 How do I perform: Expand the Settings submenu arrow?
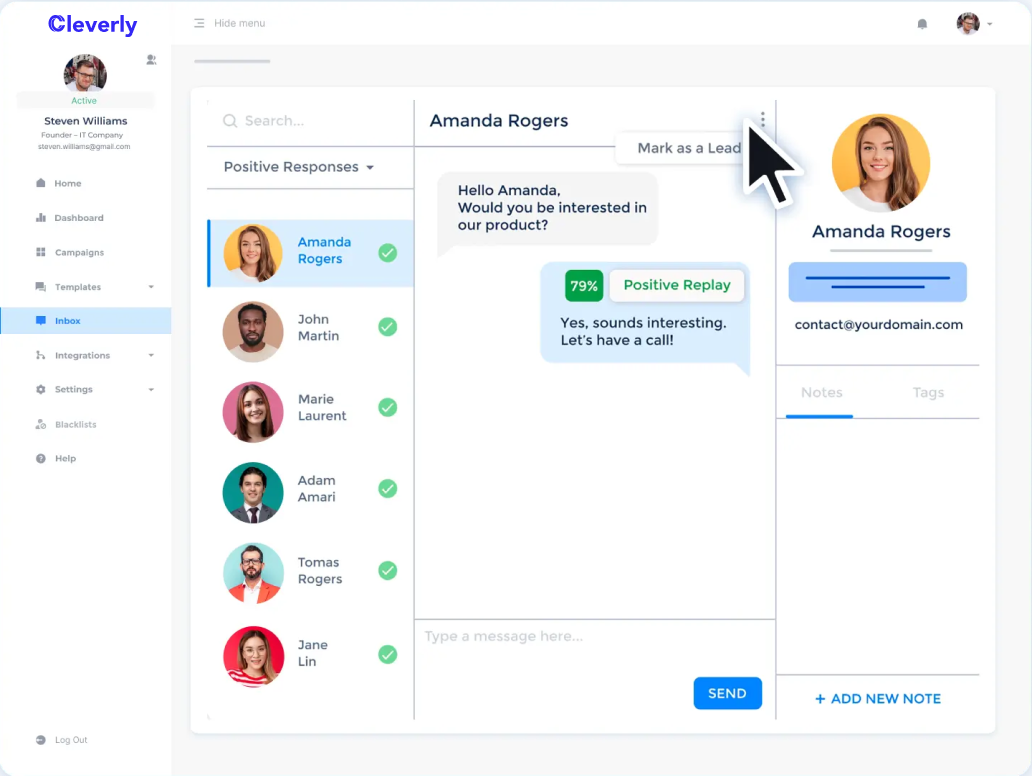[x=151, y=390]
